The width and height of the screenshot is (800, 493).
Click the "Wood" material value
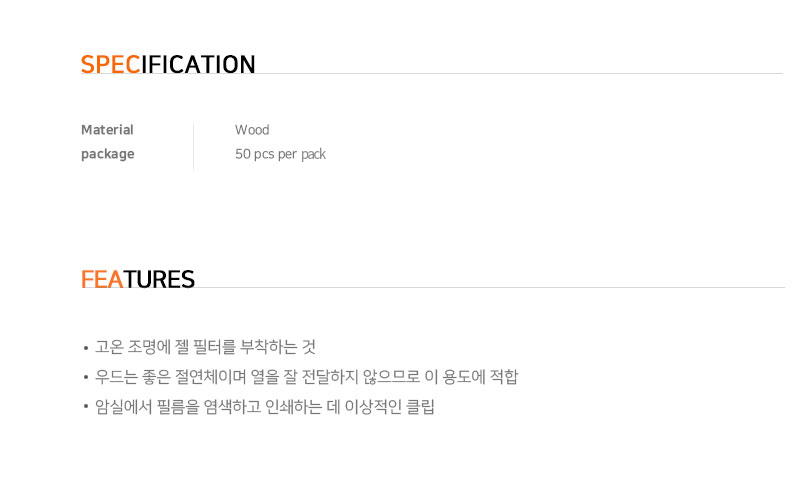point(252,130)
